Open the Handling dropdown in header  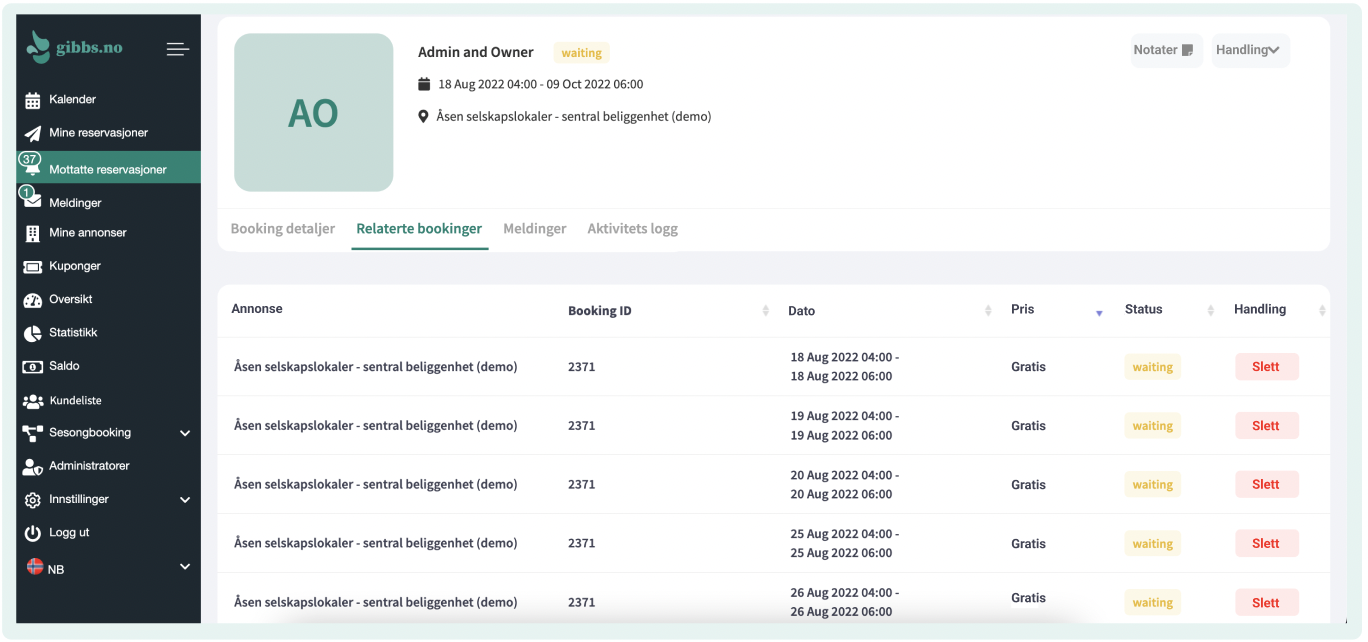pyautogui.click(x=1250, y=50)
